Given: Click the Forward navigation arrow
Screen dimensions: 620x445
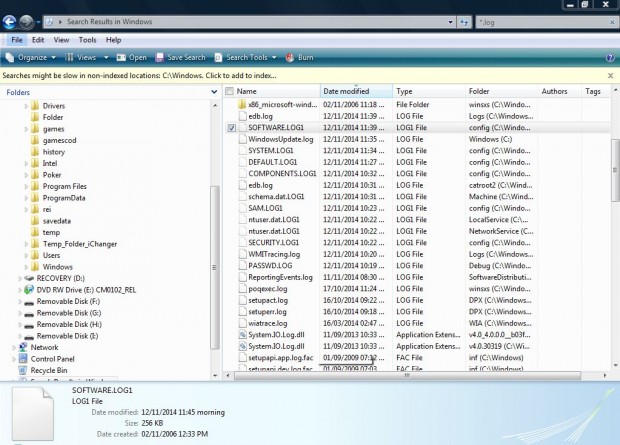Looking at the screenshot, I should coord(26,22).
